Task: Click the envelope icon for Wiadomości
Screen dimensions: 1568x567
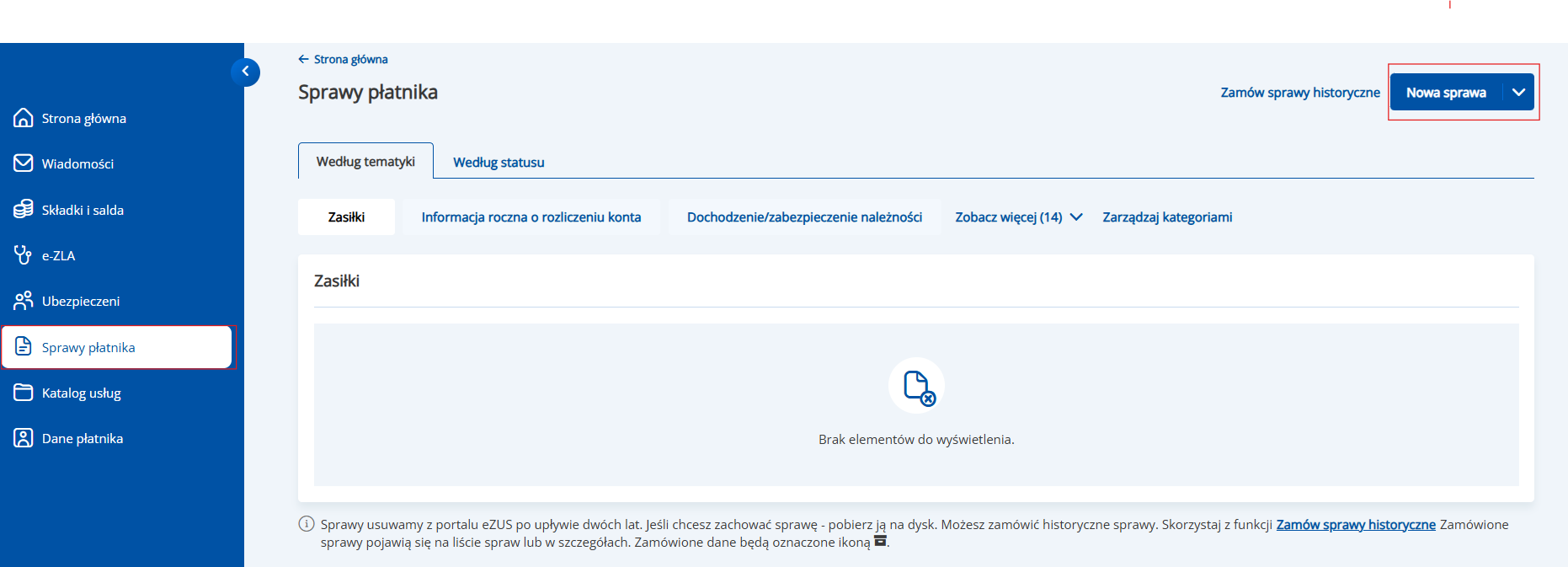Action: [24, 163]
